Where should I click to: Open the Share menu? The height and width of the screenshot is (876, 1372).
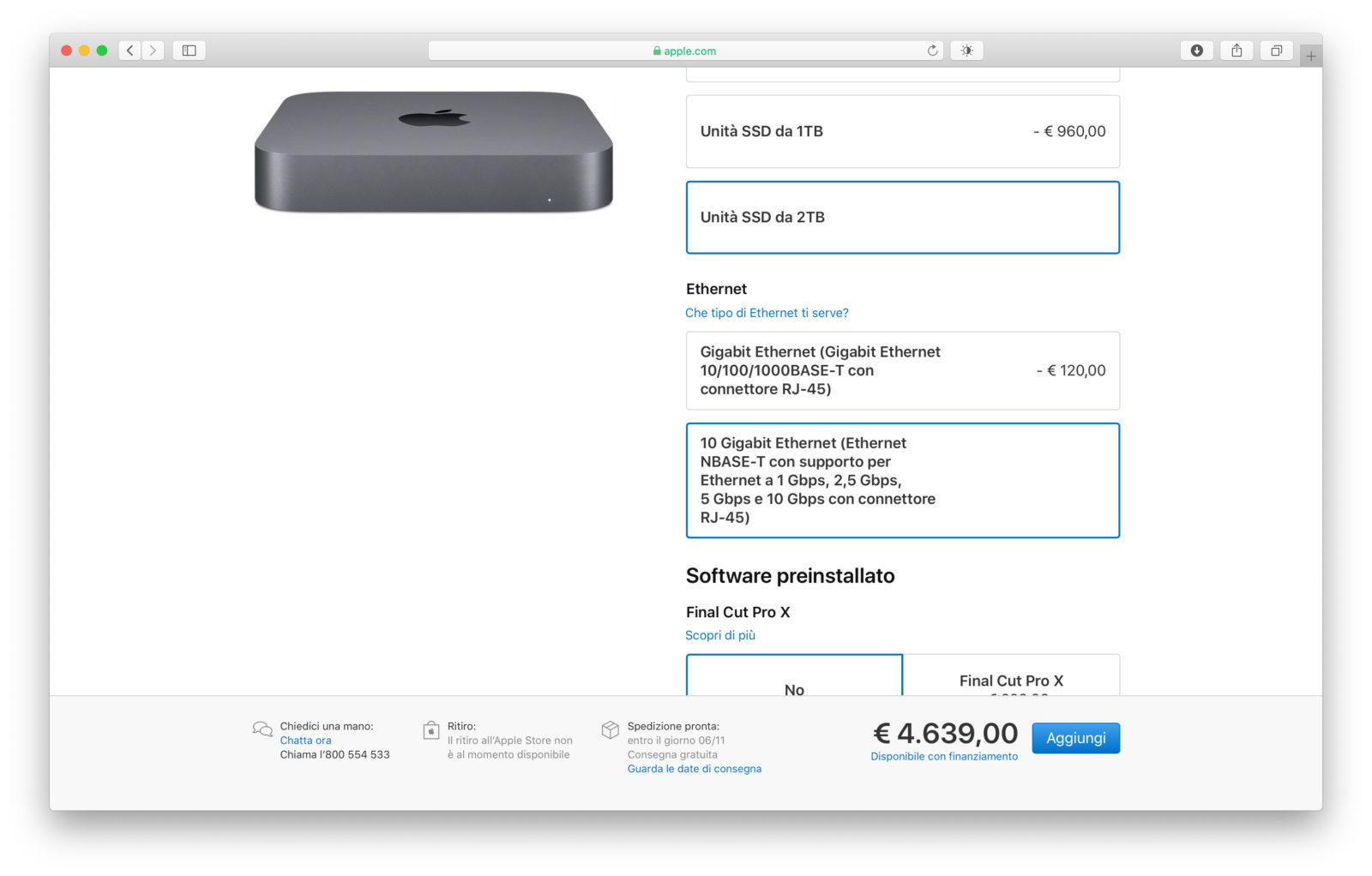pyautogui.click(x=1237, y=51)
